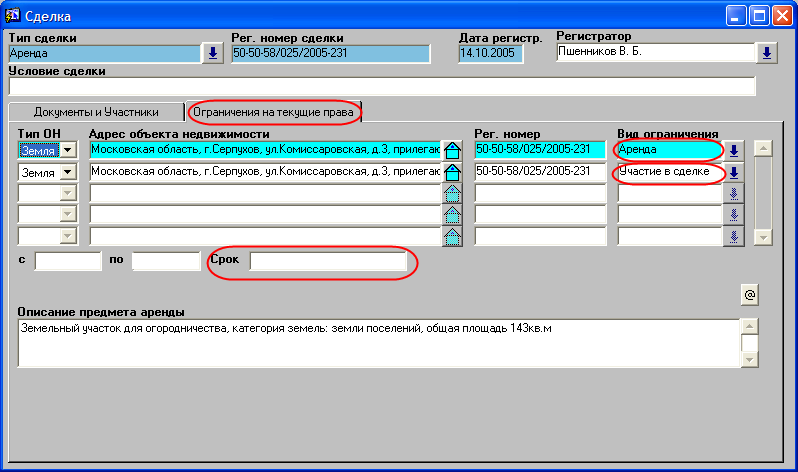Click restriction arrow in fifth empty row
798x472 pixels.
(733, 236)
